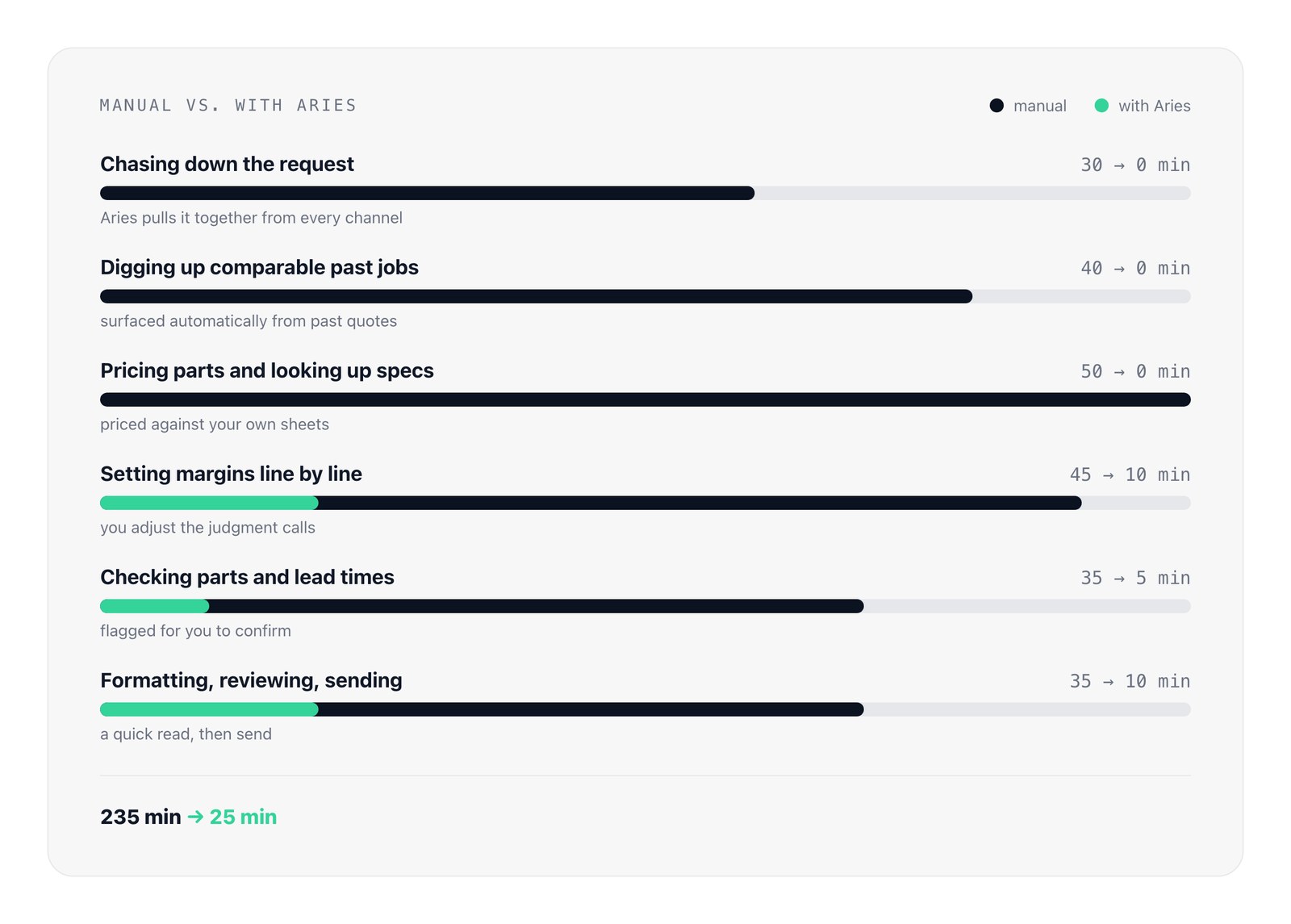Click 'Aries pulls it together from every channel'

coord(251,218)
